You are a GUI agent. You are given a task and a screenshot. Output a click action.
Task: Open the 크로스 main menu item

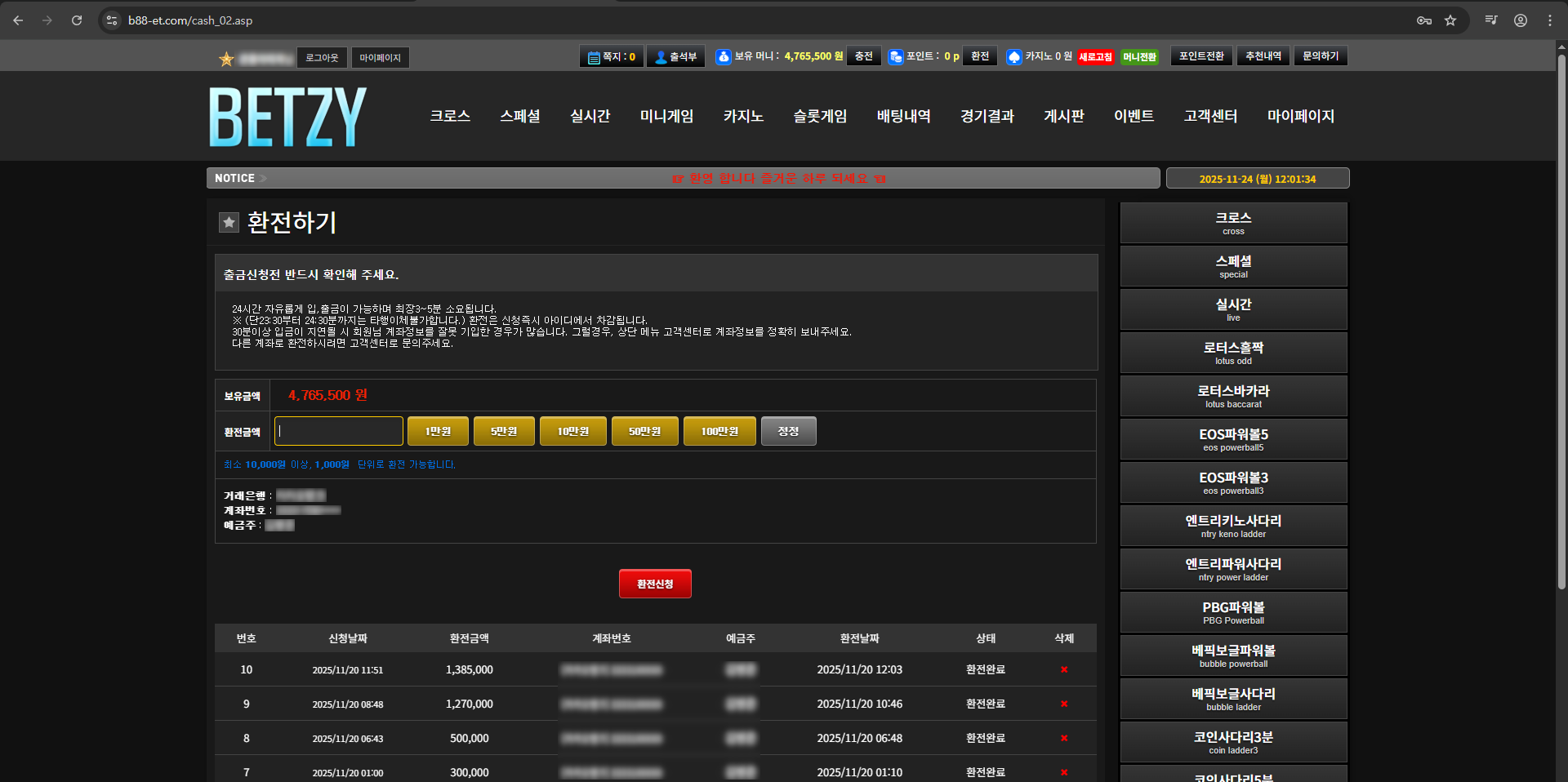point(450,116)
